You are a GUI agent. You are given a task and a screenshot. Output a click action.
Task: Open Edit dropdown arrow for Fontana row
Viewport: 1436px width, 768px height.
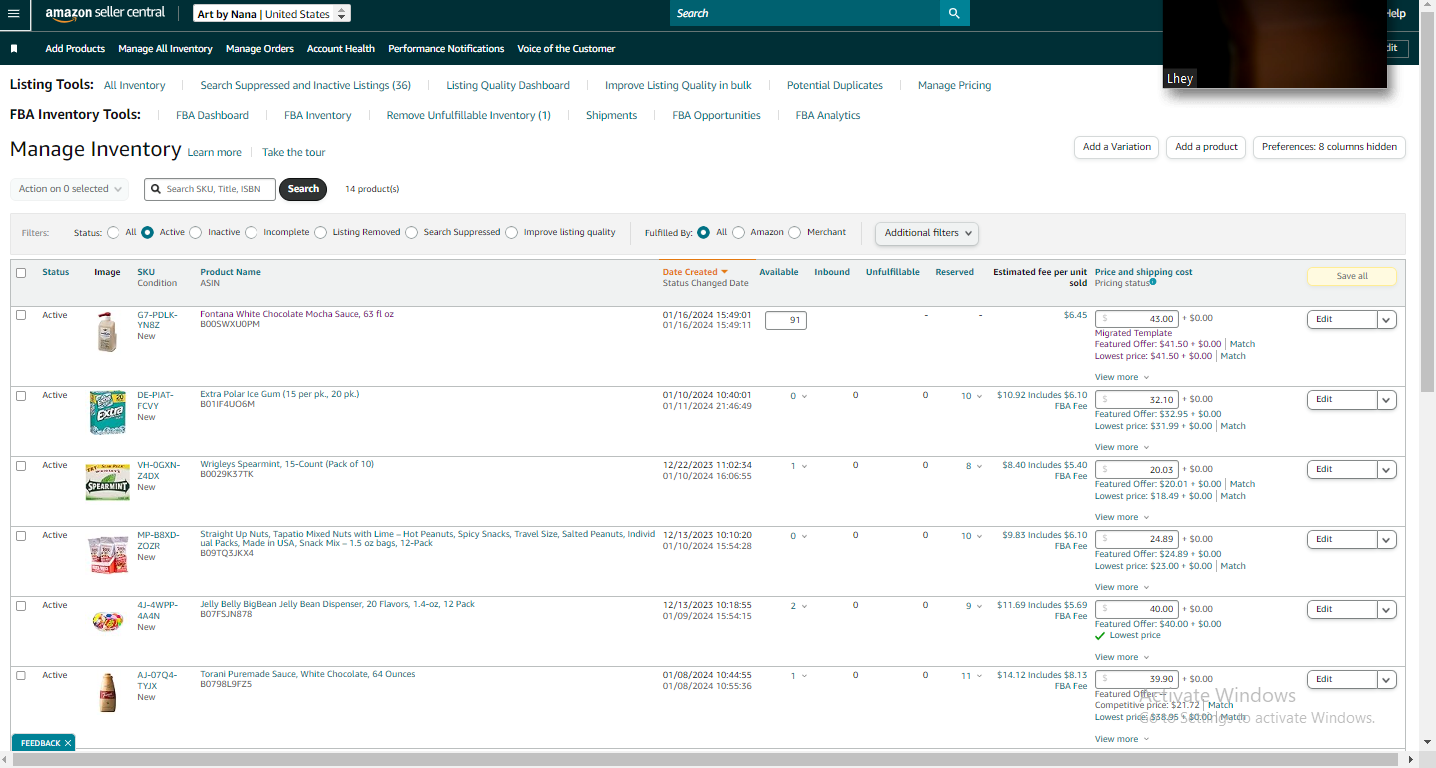coord(1386,320)
